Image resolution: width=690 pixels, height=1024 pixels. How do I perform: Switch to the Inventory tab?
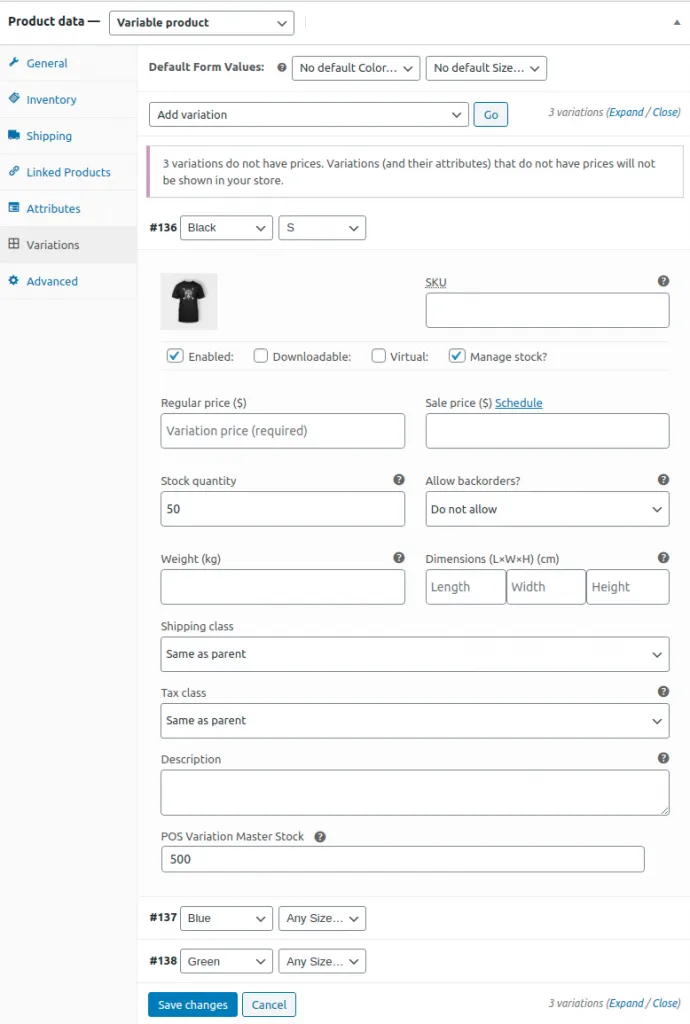click(51, 100)
